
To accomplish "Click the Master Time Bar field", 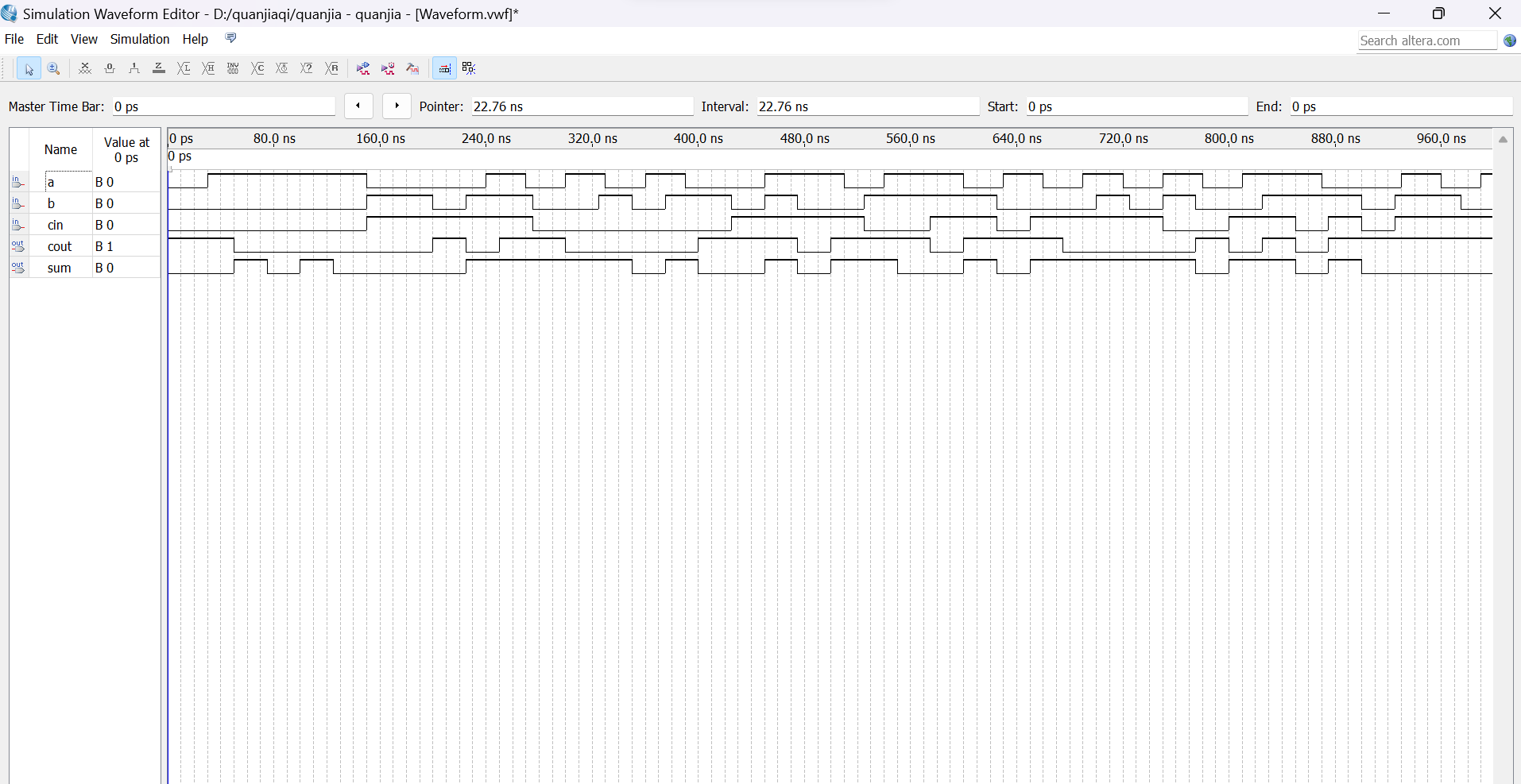I will point(223,106).
